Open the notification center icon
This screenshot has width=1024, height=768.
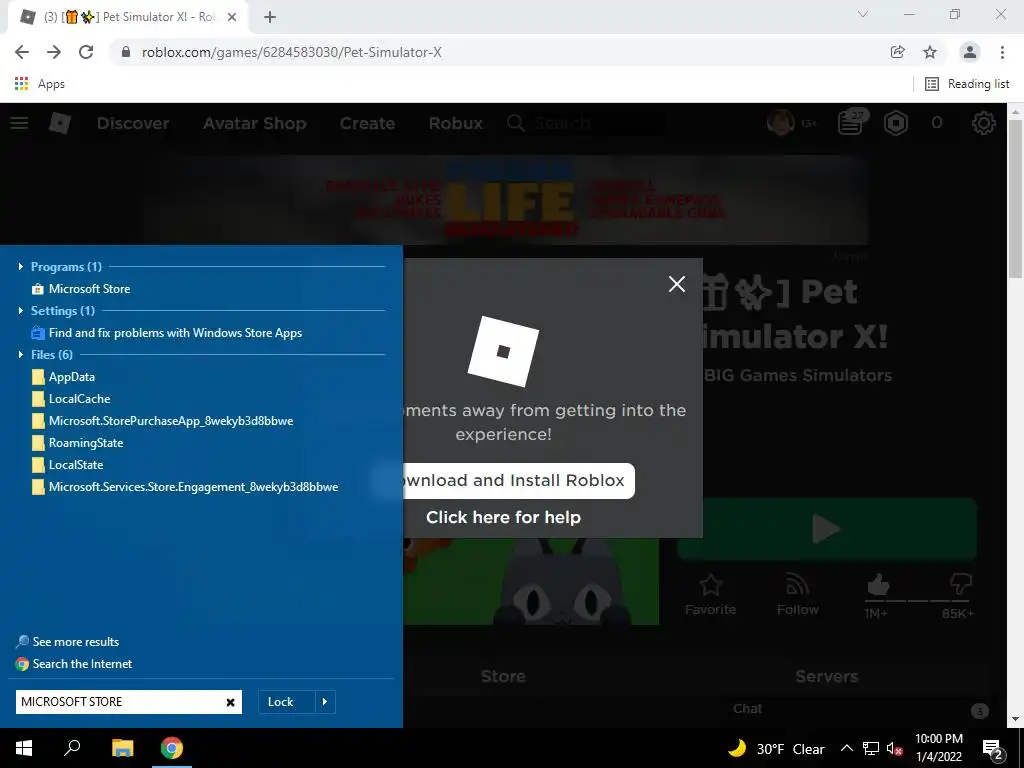point(993,748)
